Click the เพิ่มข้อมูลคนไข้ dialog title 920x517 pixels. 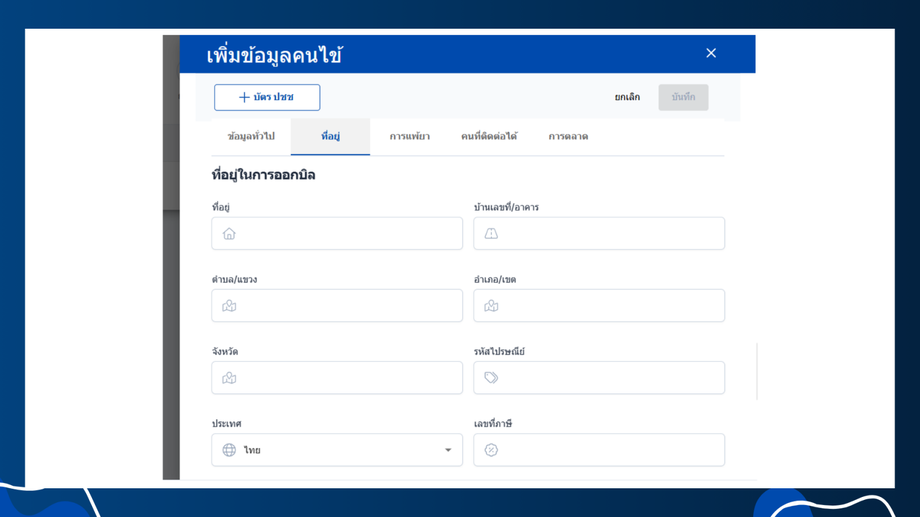274,55
